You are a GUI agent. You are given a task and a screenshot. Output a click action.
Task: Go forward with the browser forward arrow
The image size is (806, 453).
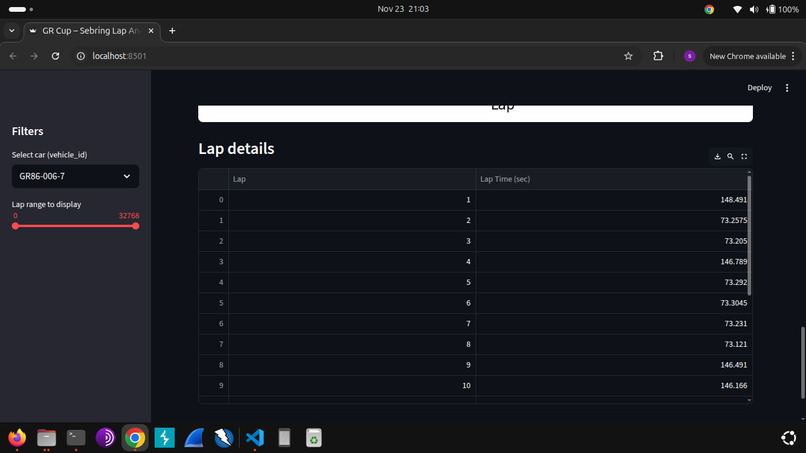click(34, 56)
